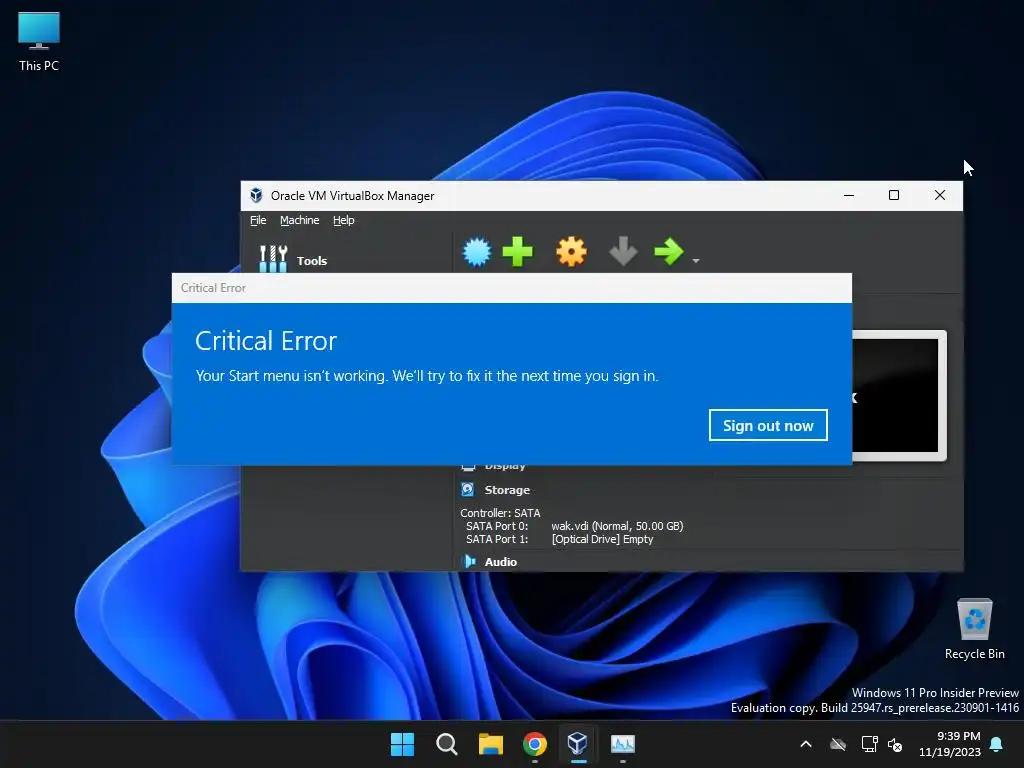Expand the Start button dropdown arrow
1024x768 pixels.
coord(696,261)
